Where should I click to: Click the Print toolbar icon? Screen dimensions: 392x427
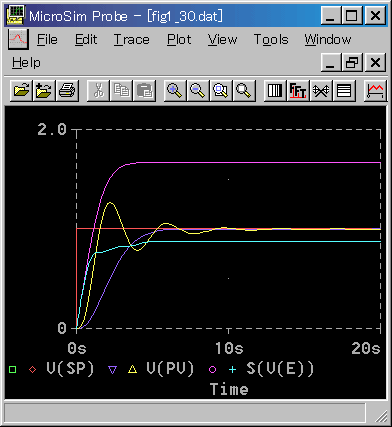point(67,90)
